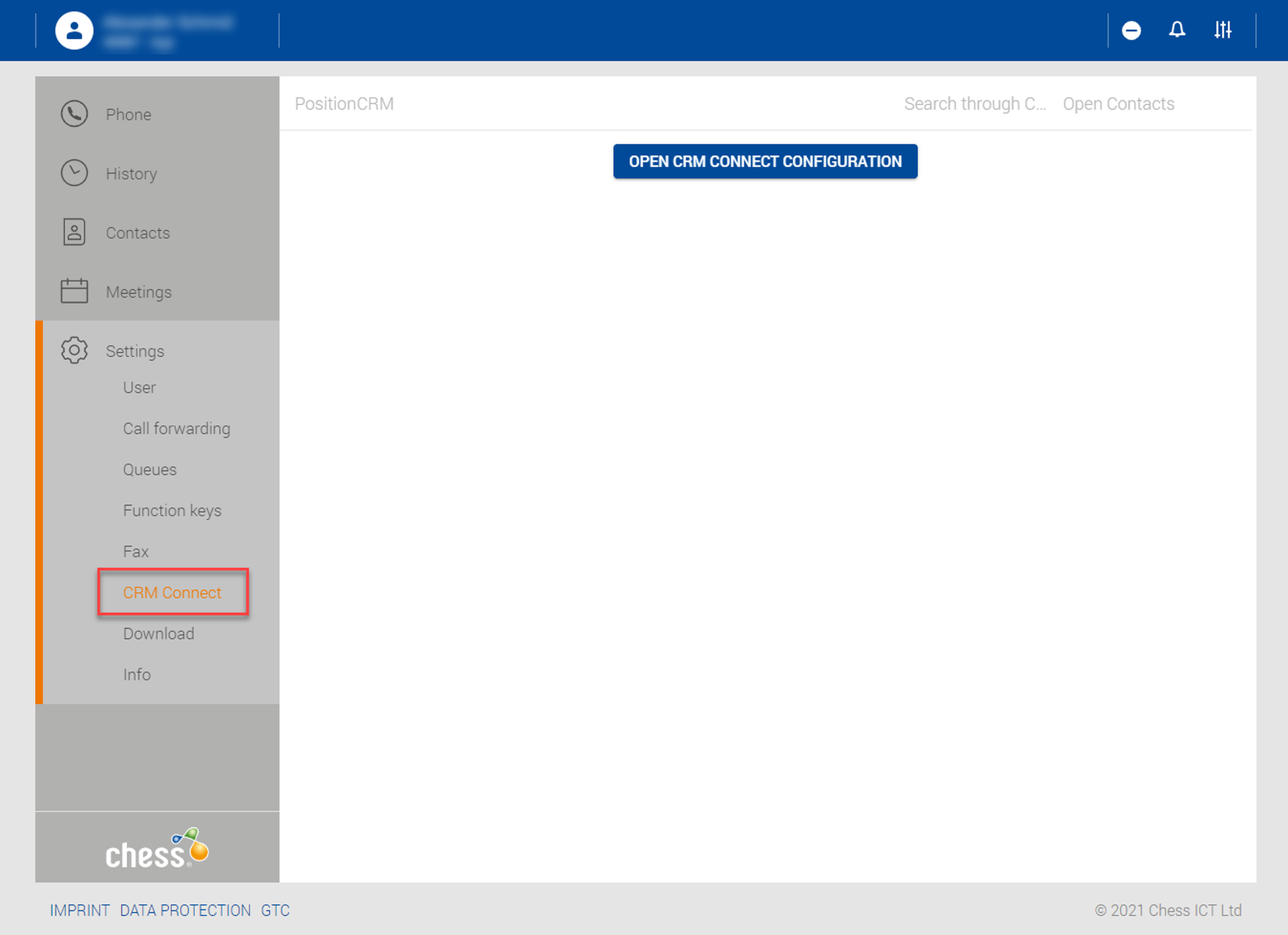Open Function keys settings

point(172,511)
